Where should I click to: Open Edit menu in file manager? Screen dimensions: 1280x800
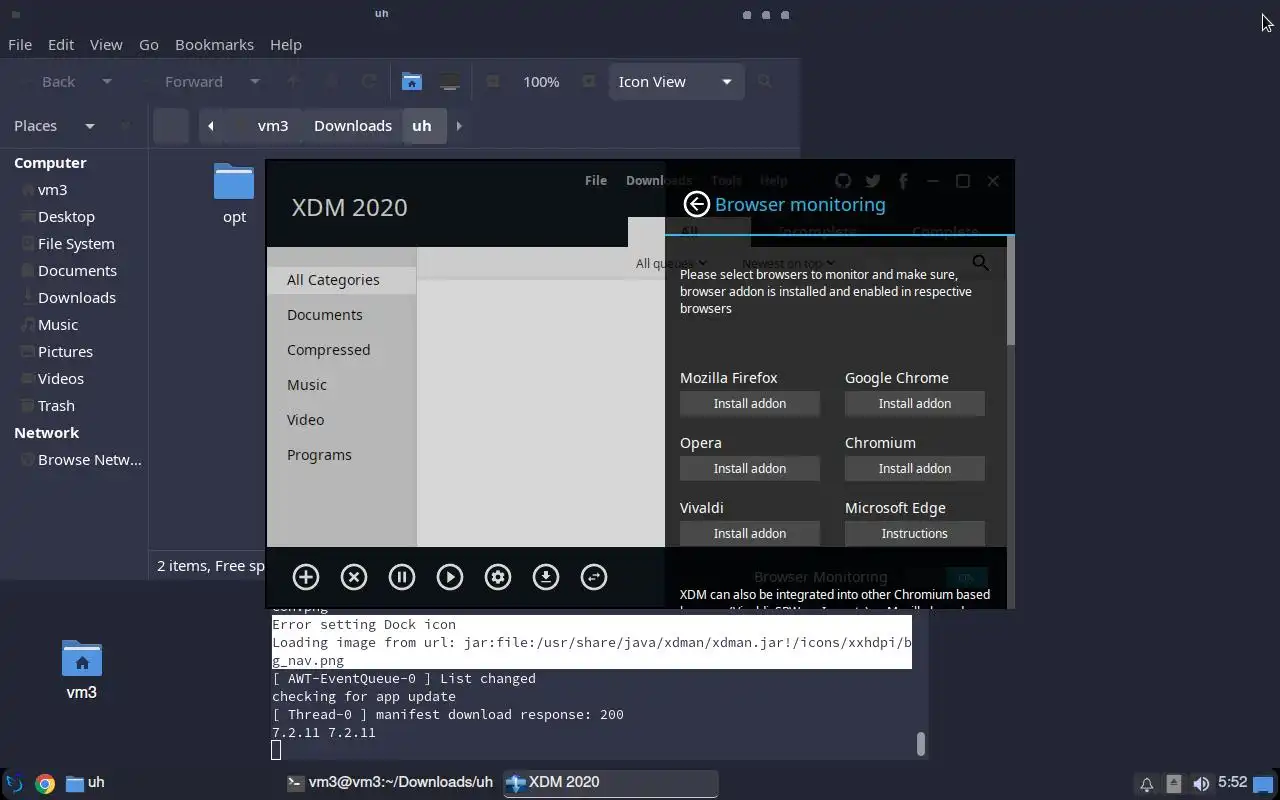[61, 45]
